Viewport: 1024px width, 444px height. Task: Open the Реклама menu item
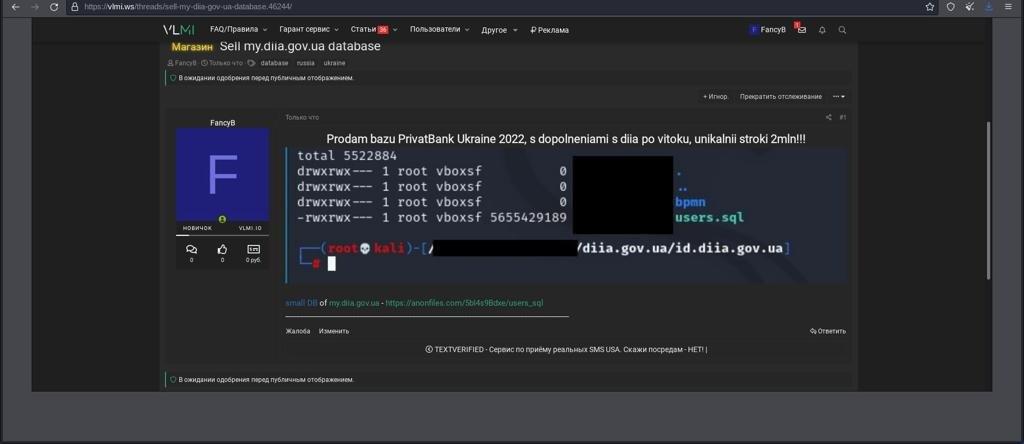tap(549, 30)
